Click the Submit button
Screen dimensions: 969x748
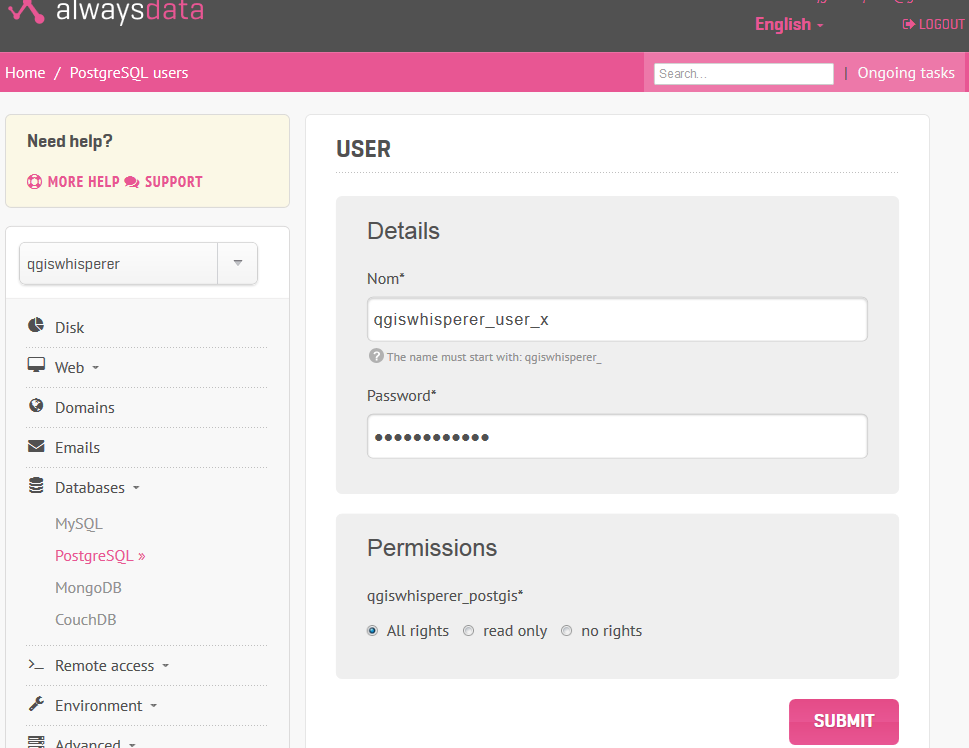pos(844,721)
